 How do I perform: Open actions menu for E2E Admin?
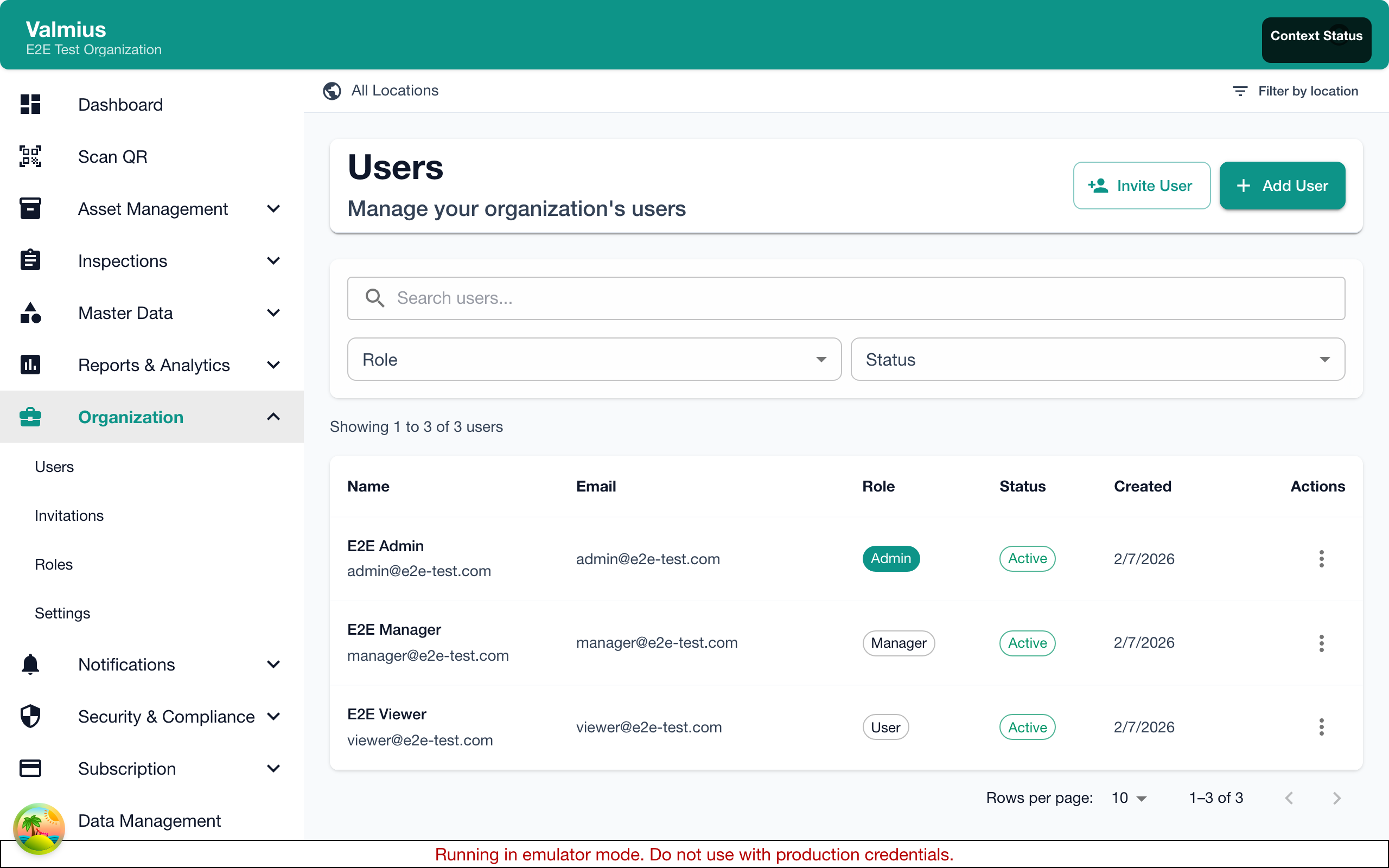click(1321, 559)
